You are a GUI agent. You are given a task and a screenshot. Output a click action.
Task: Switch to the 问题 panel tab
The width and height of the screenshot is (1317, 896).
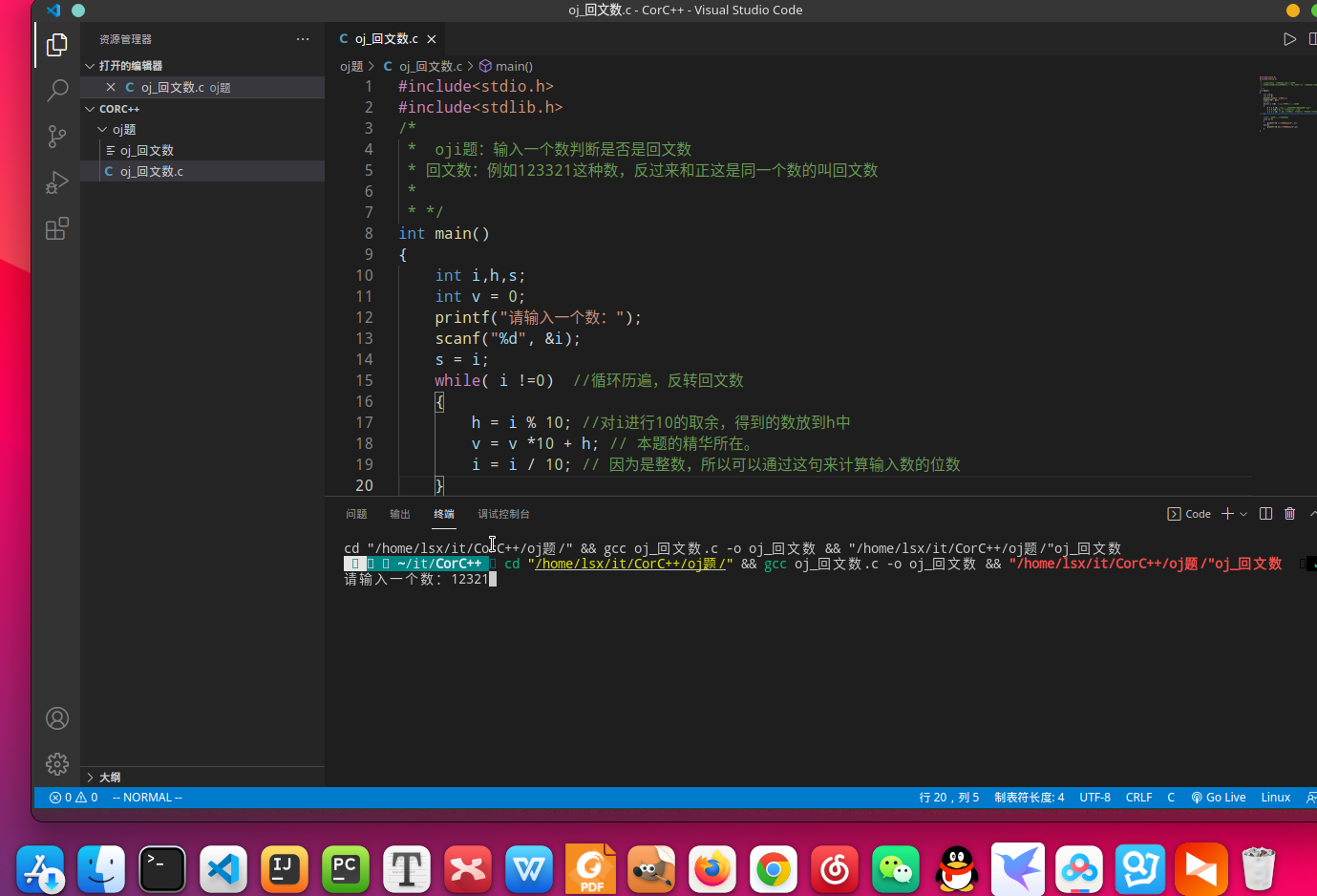tap(356, 514)
